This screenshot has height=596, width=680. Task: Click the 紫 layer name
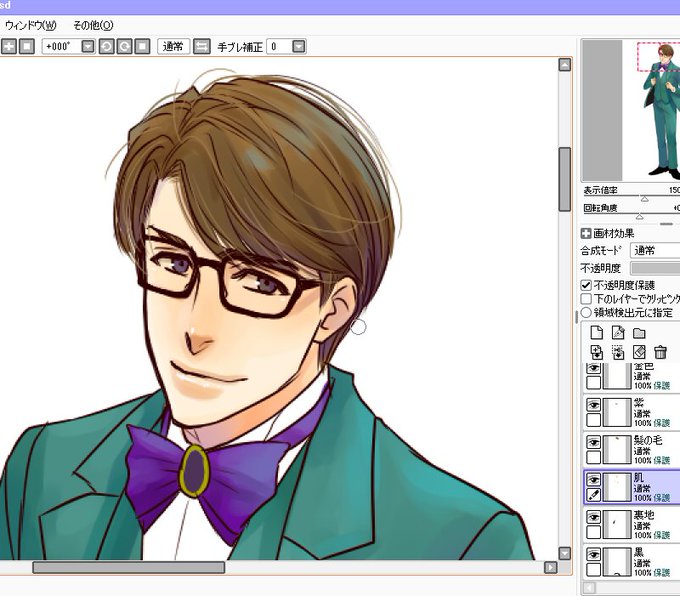tap(639, 403)
